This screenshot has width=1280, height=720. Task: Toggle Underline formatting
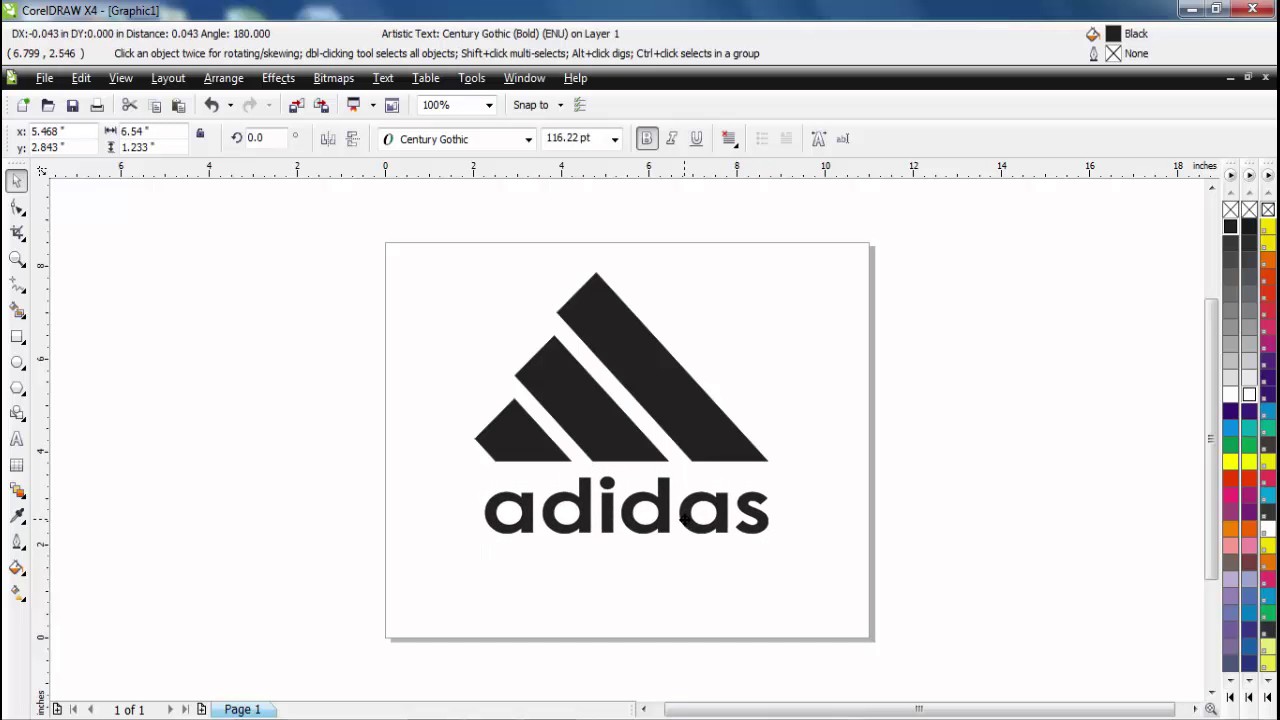coord(696,139)
